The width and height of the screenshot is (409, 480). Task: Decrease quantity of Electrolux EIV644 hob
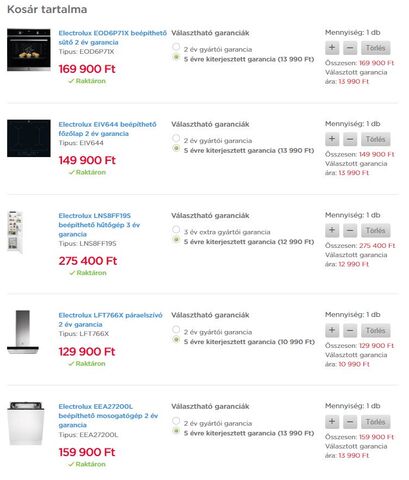pos(350,139)
